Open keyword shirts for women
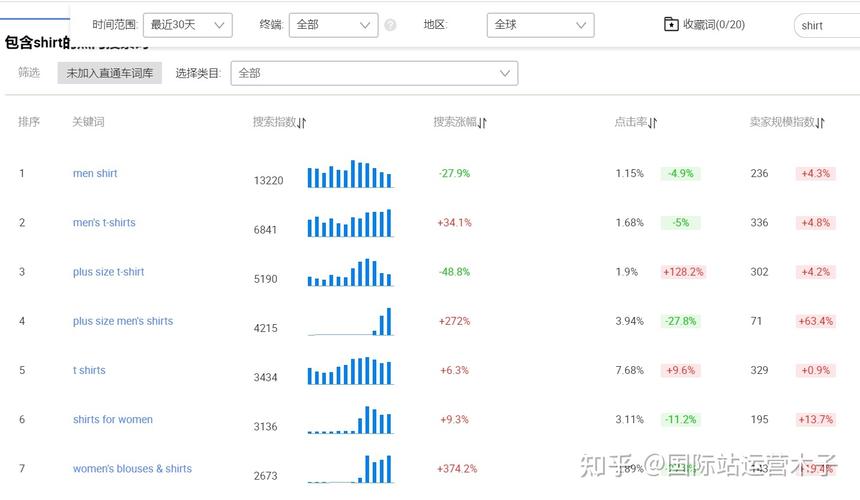This screenshot has width=860, height=500. click(113, 420)
